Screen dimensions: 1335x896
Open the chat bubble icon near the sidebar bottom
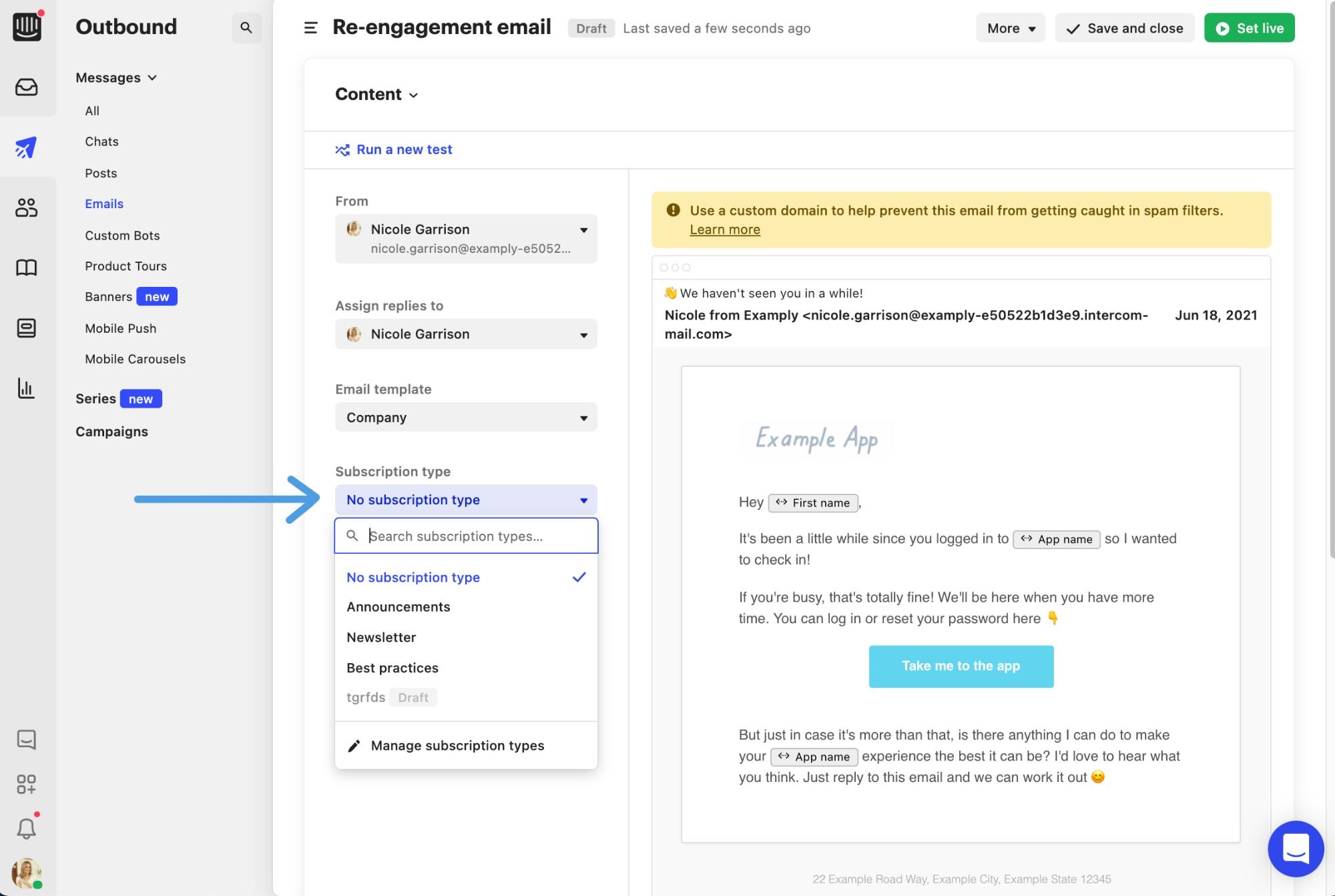pyautogui.click(x=27, y=739)
